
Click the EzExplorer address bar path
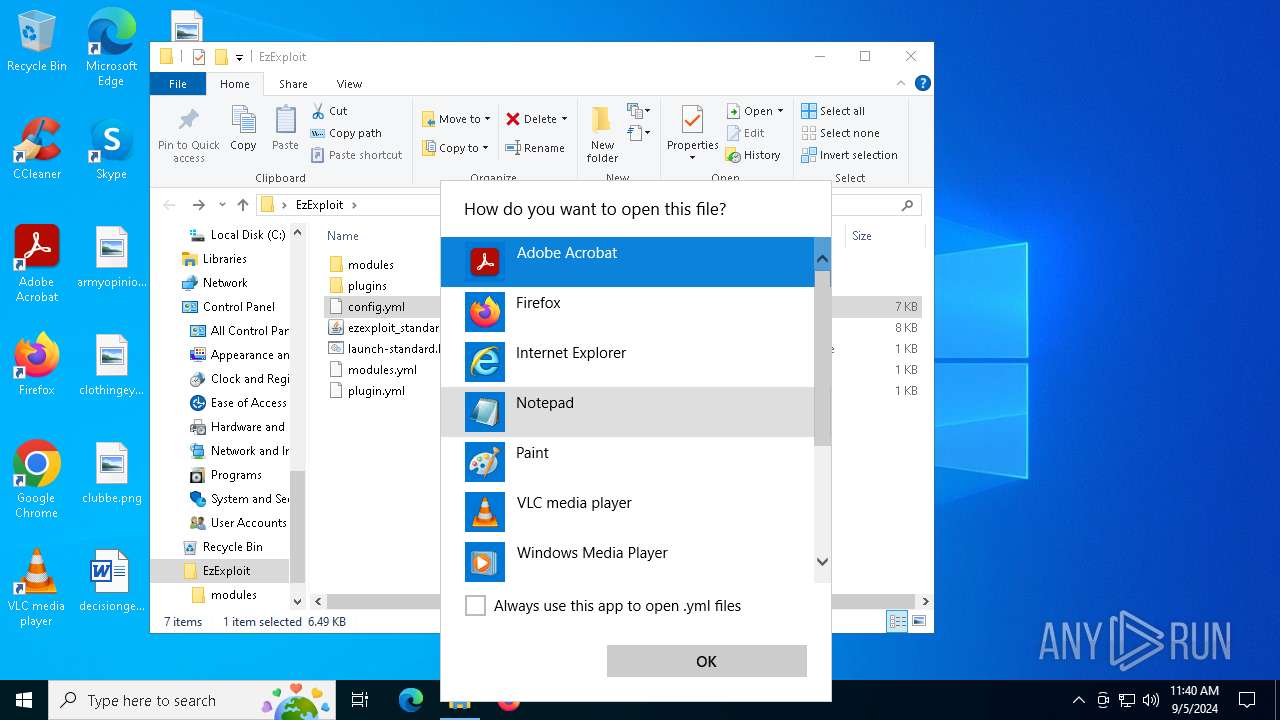tap(319, 205)
